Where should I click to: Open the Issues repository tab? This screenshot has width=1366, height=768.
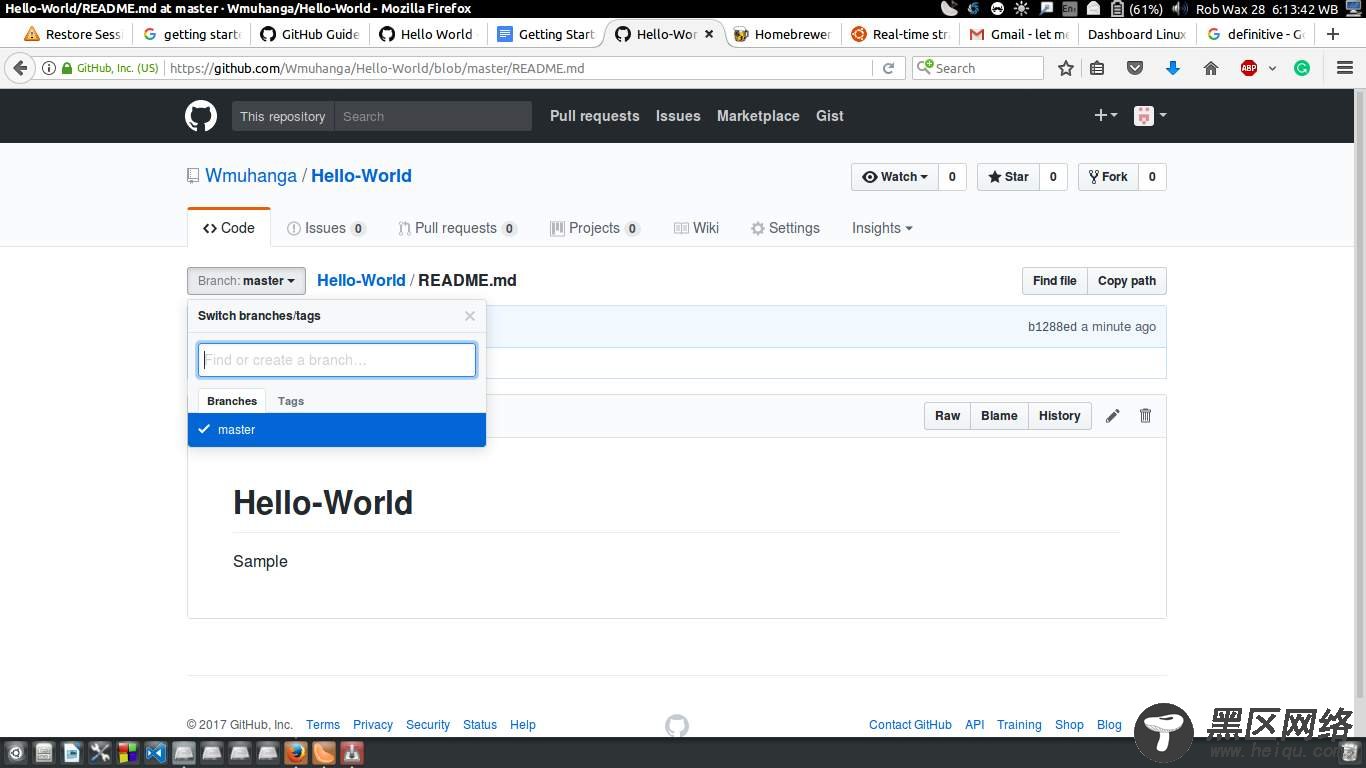[326, 228]
